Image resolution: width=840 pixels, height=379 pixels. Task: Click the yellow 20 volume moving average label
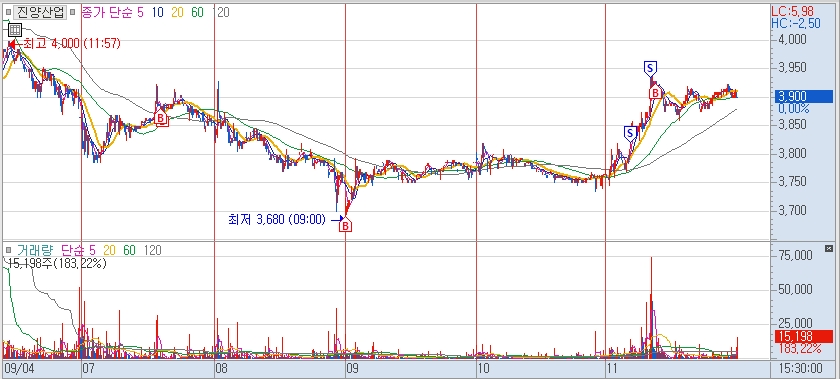click(110, 250)
